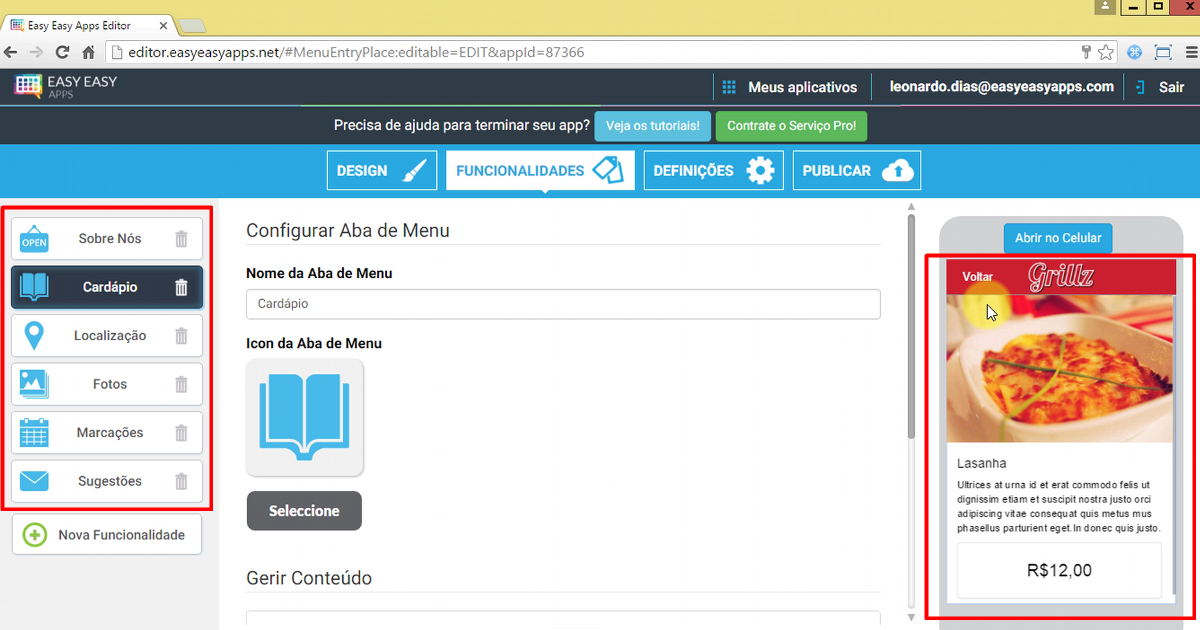Click the Easy Easy Apps logo
1200x630 pixels.
coord(66,86)
